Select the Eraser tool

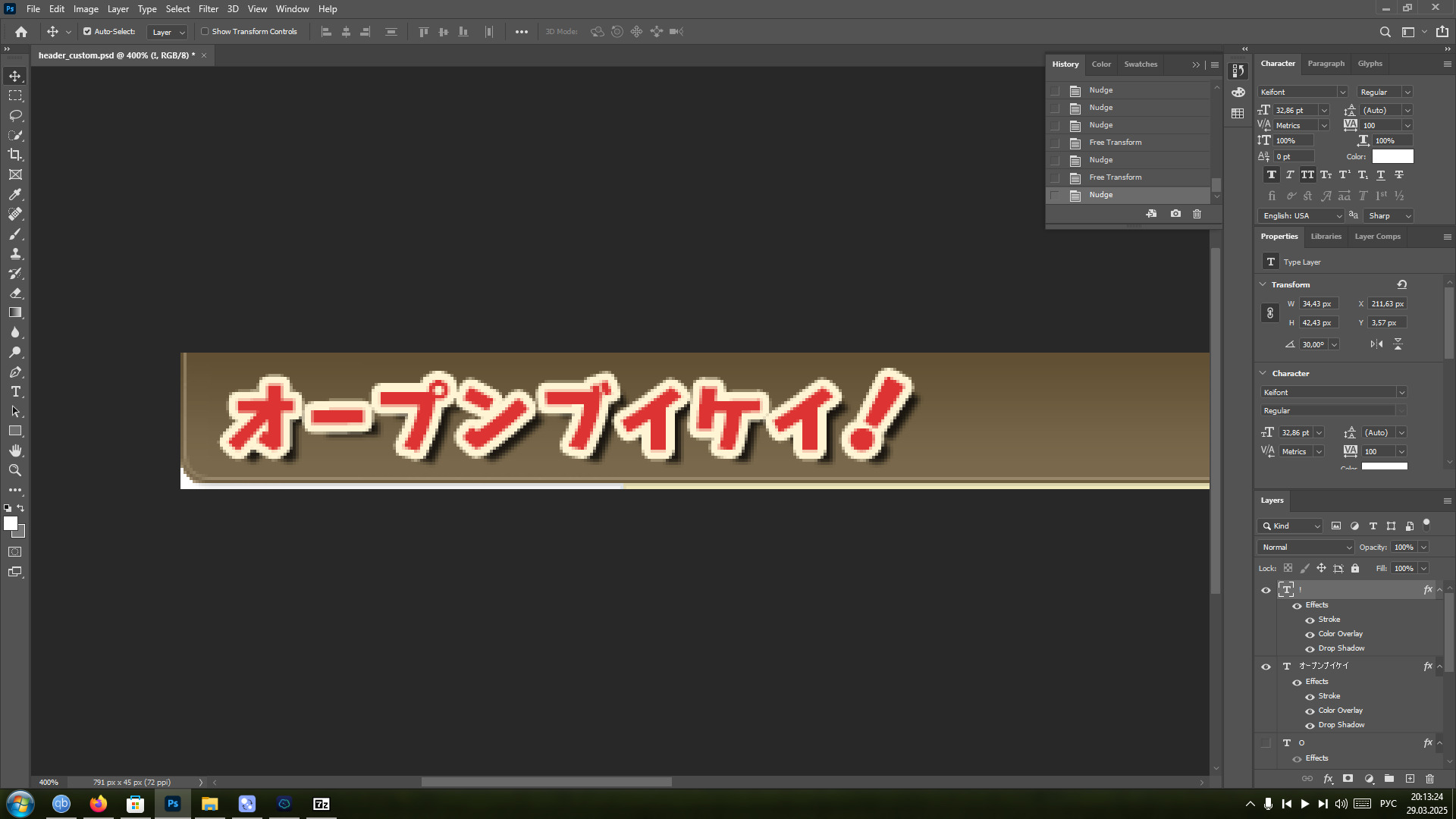[15, 293]
